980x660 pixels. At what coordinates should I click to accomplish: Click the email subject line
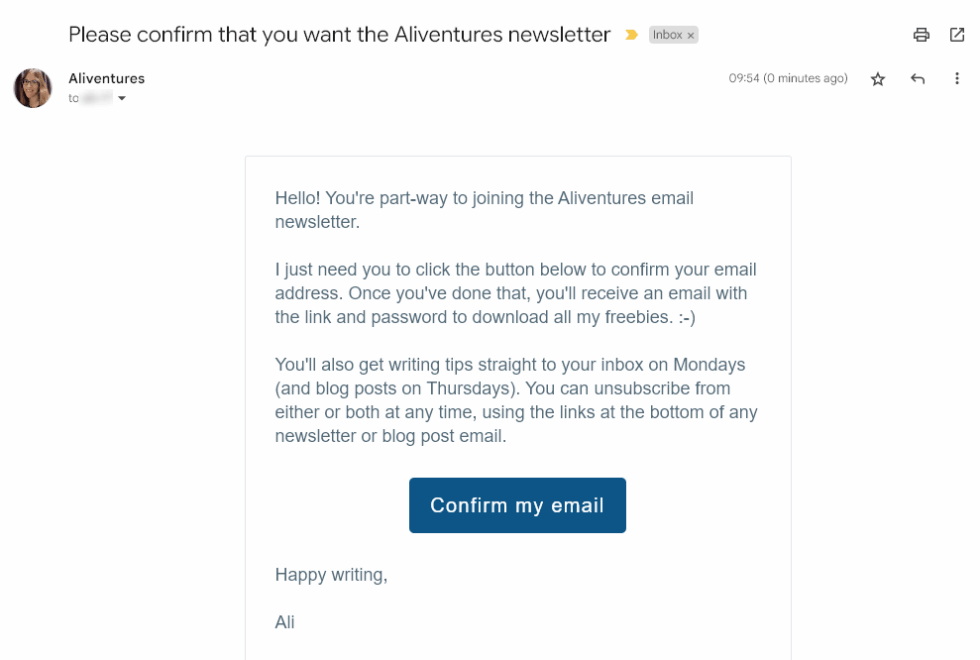[338, 34]
